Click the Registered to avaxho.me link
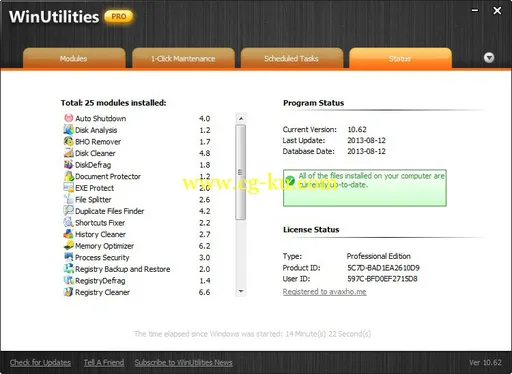The width and height of the screenshot is (512, 374). [x=324, y=292]
